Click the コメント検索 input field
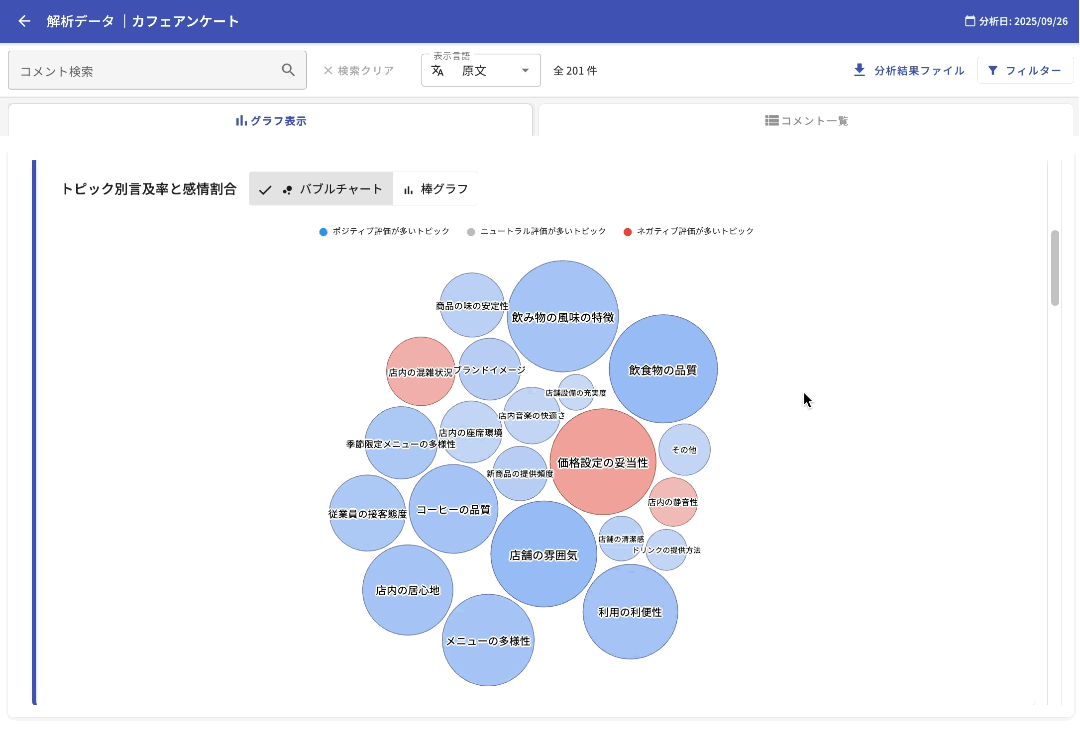 point(145,71)
